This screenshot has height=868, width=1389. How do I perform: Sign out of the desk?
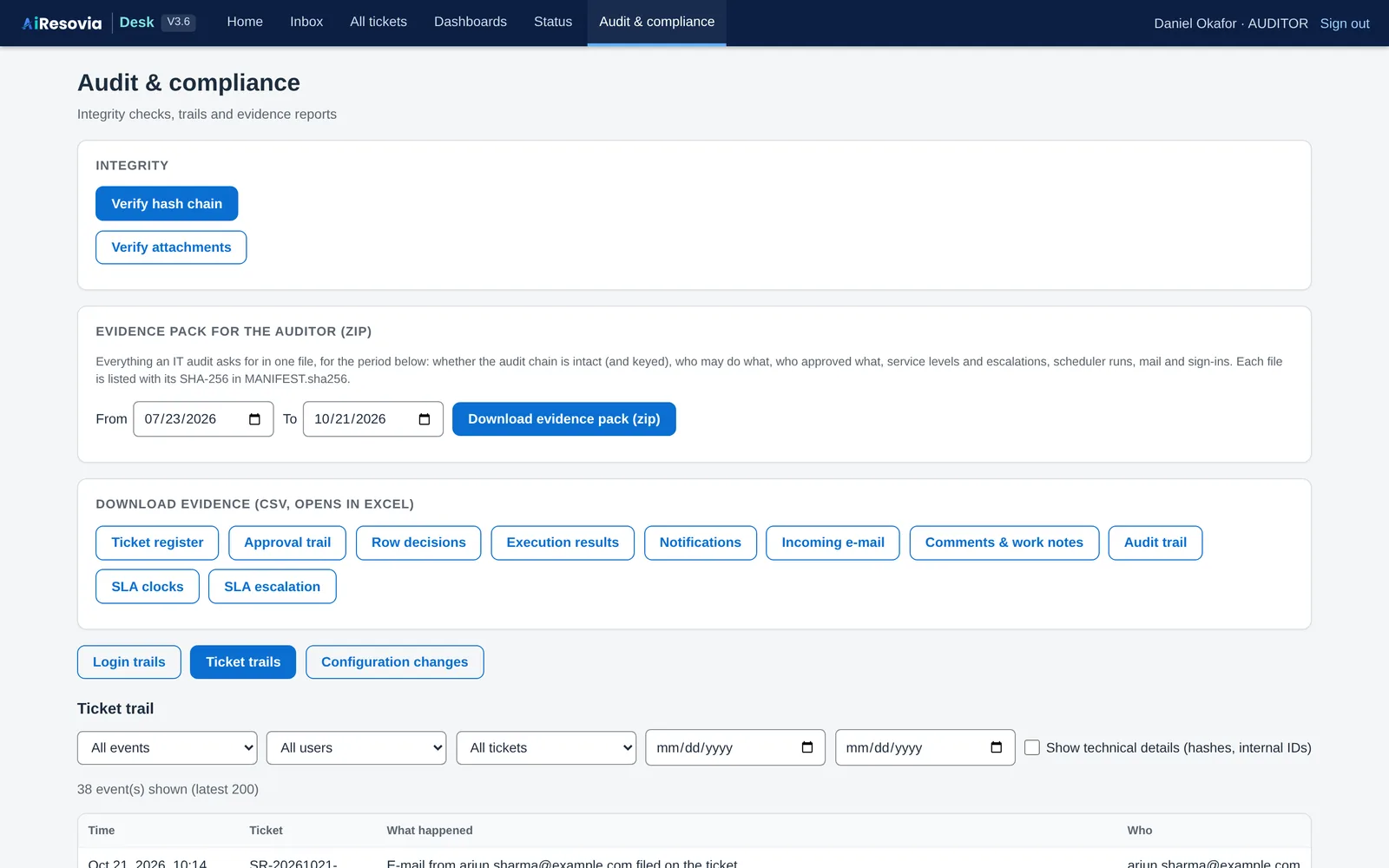click(1345, 23)
